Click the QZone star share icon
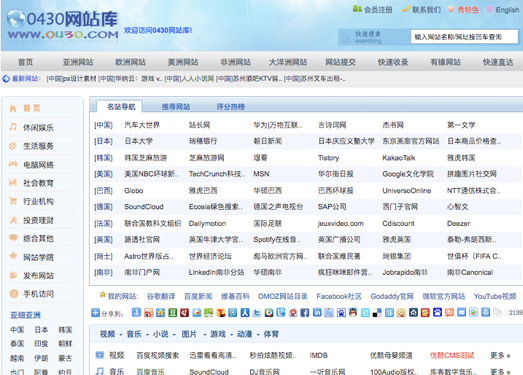 (160, 313)
